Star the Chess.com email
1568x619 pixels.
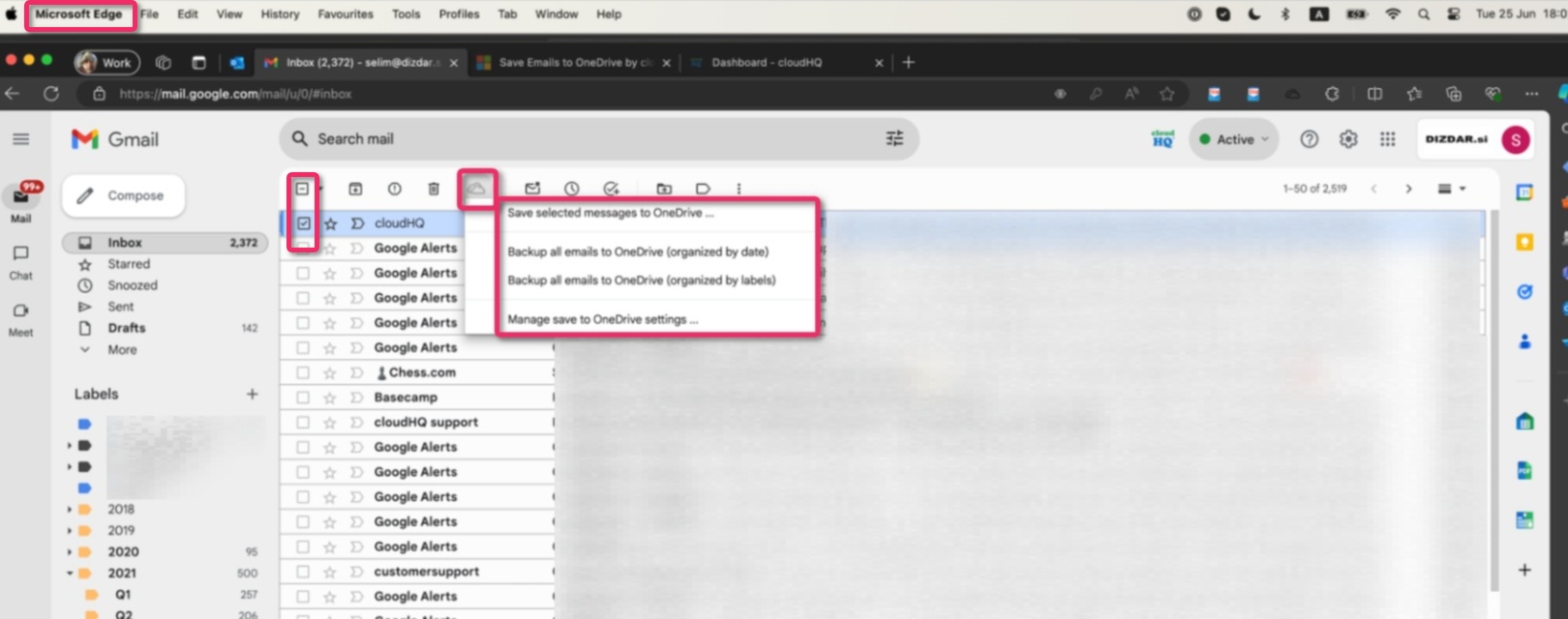330,372
